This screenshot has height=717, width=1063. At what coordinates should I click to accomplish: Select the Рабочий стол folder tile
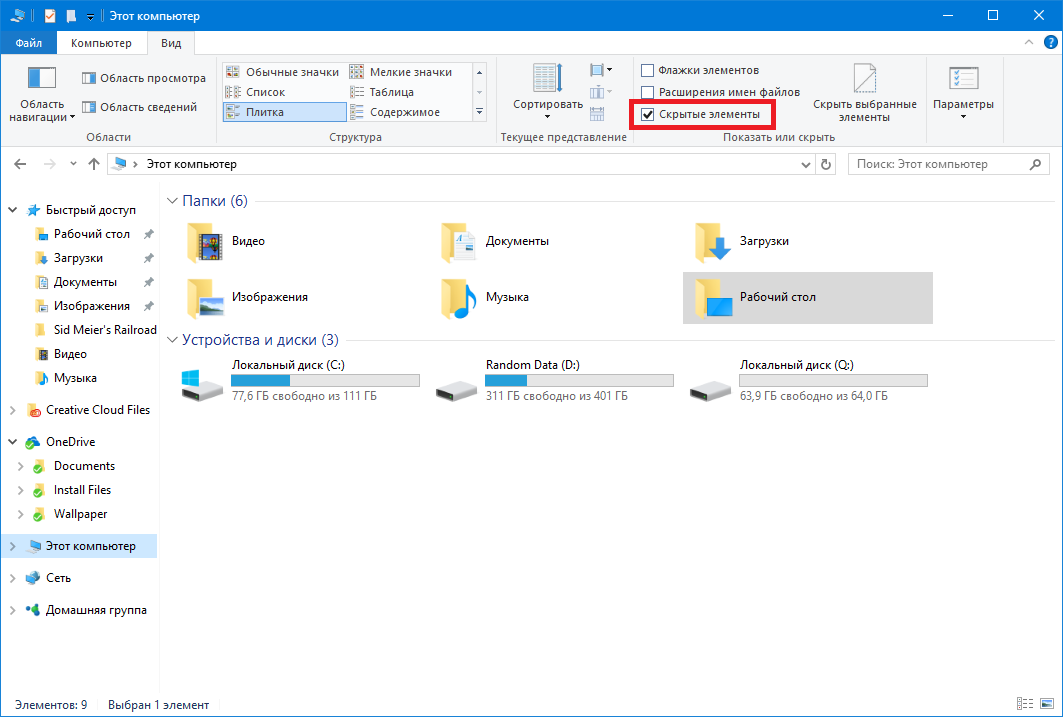tap(807, 298)
